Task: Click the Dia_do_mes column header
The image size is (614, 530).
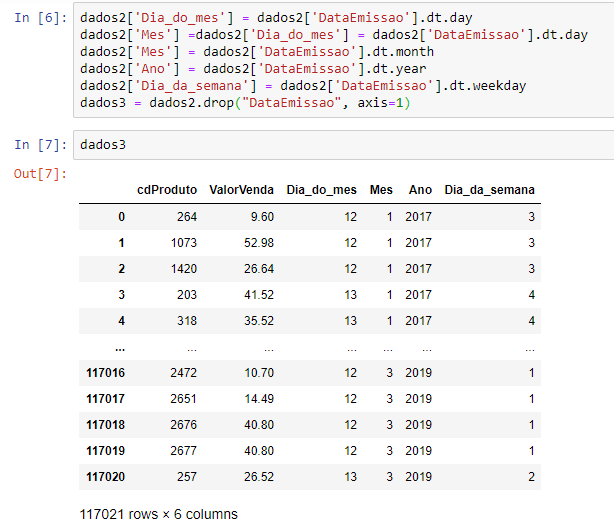Action: pyautogui.click(x=321, y=190)
